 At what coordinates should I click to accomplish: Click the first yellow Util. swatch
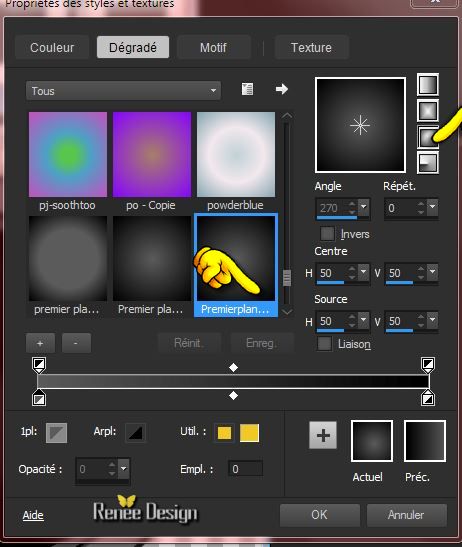coord(224,433)
